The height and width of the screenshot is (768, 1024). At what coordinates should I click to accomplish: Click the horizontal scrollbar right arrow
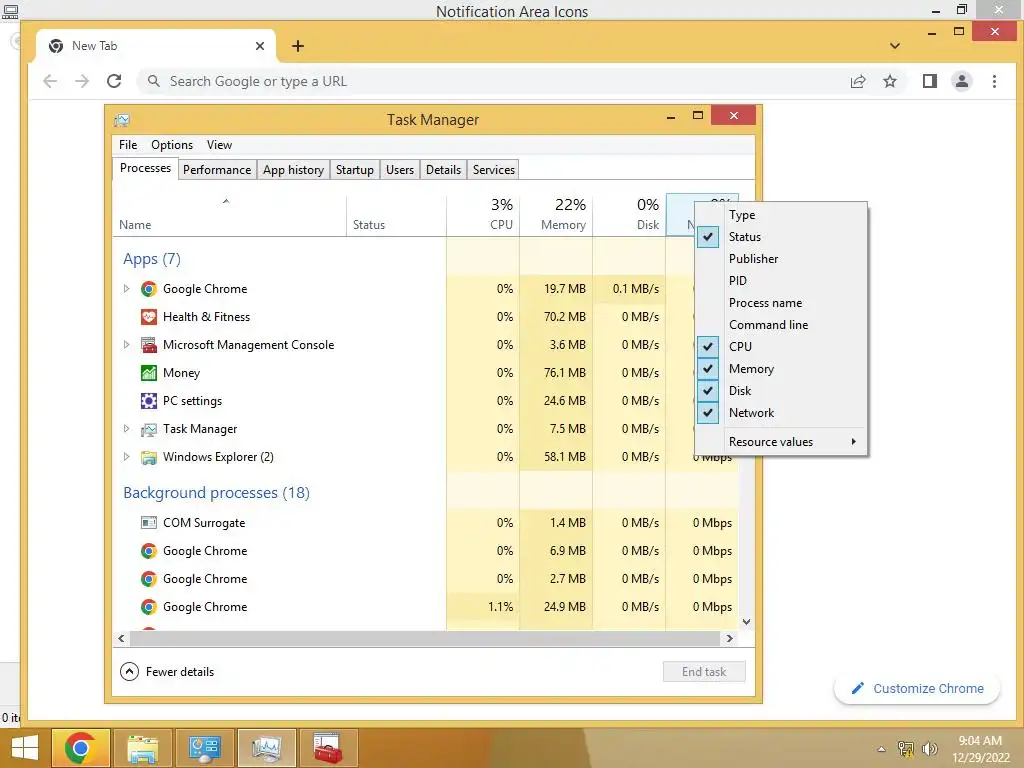(x=729, y=638)
